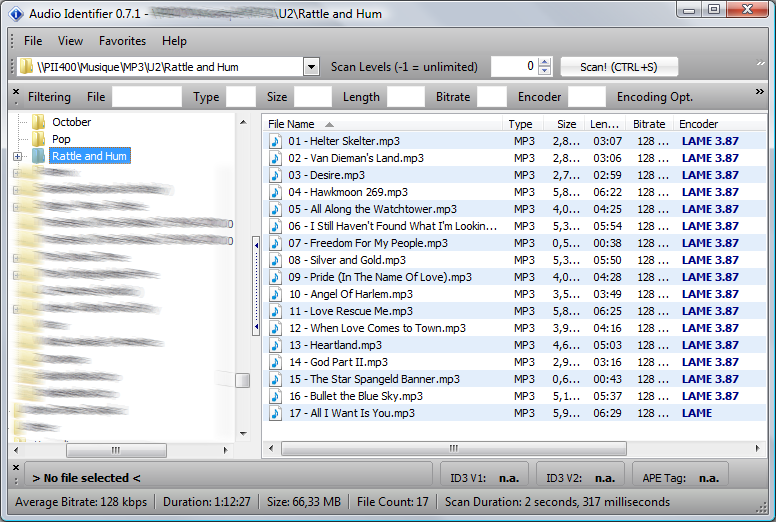Click the Encoder filter input field

pyautogui.click(x=586, y=96)
